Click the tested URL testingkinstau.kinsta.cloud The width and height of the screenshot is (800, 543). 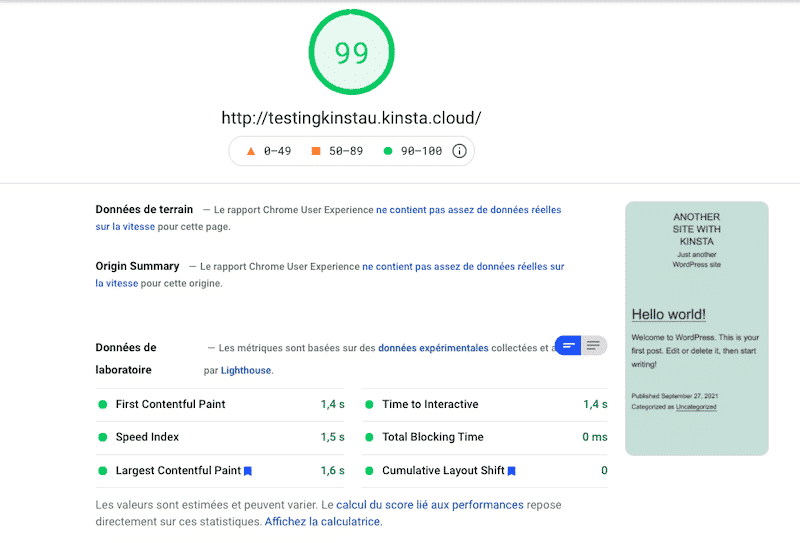[351, 118]
